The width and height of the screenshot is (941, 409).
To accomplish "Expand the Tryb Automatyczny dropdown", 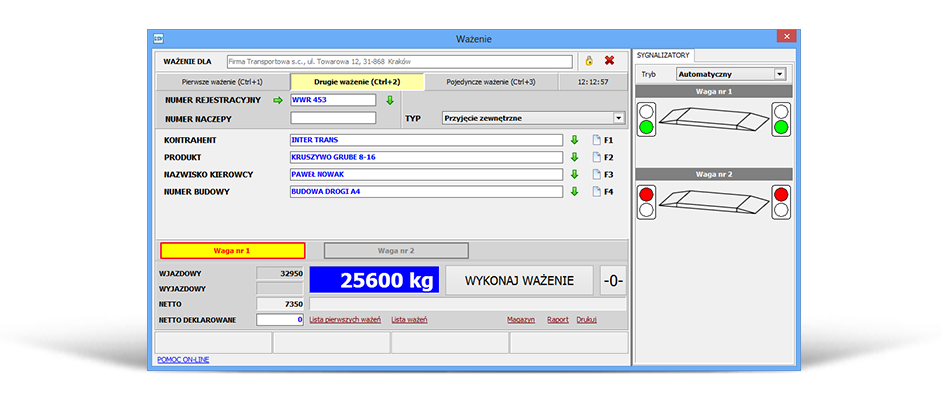I will [780, 74].
